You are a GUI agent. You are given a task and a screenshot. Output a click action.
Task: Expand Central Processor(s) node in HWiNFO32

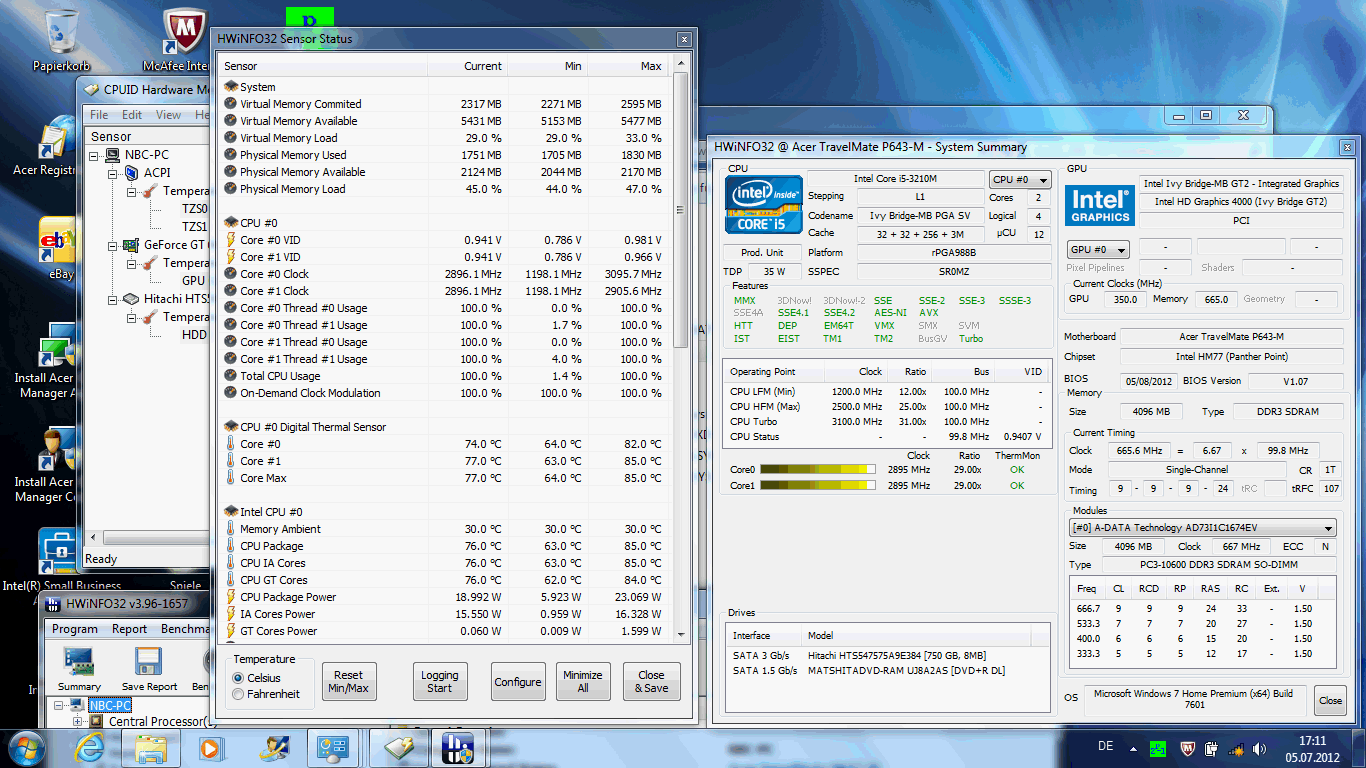[76, 721]
